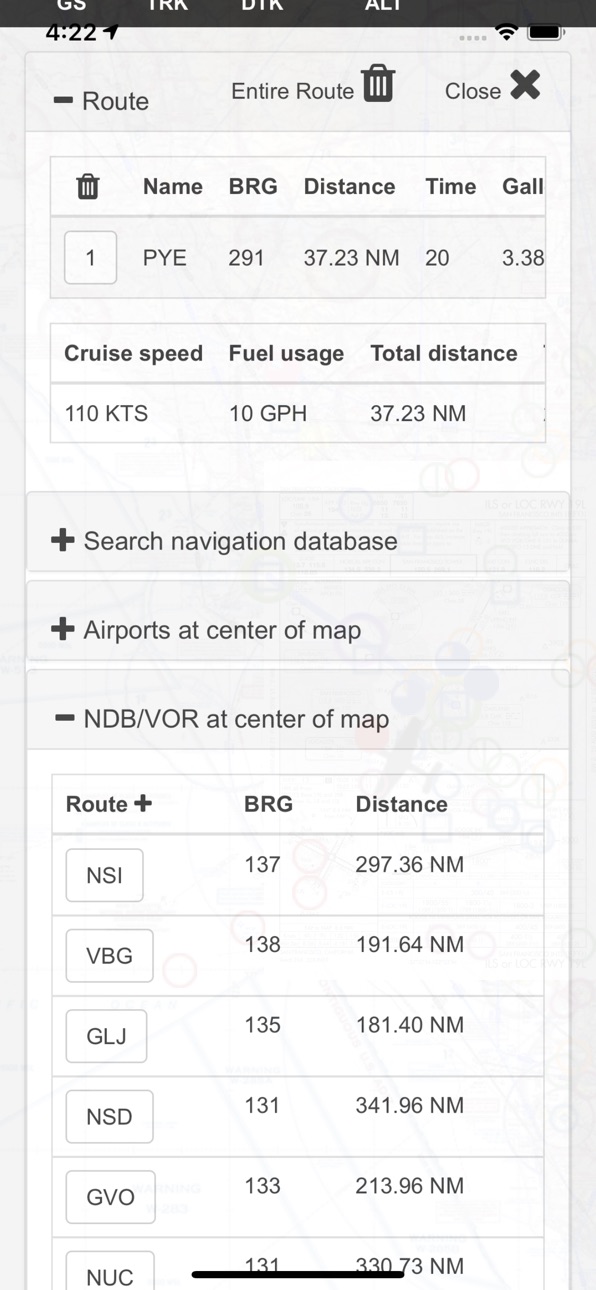596x1290 pixels.
Task: Add GVO navaid to route
Action: pyautogui.click(x=110, y=1197)
